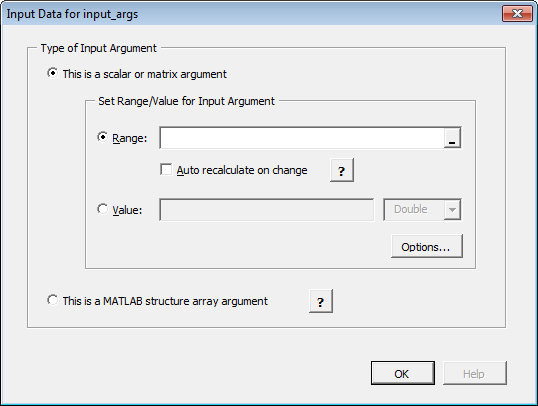Choose the Value radio button

point(103,209)
